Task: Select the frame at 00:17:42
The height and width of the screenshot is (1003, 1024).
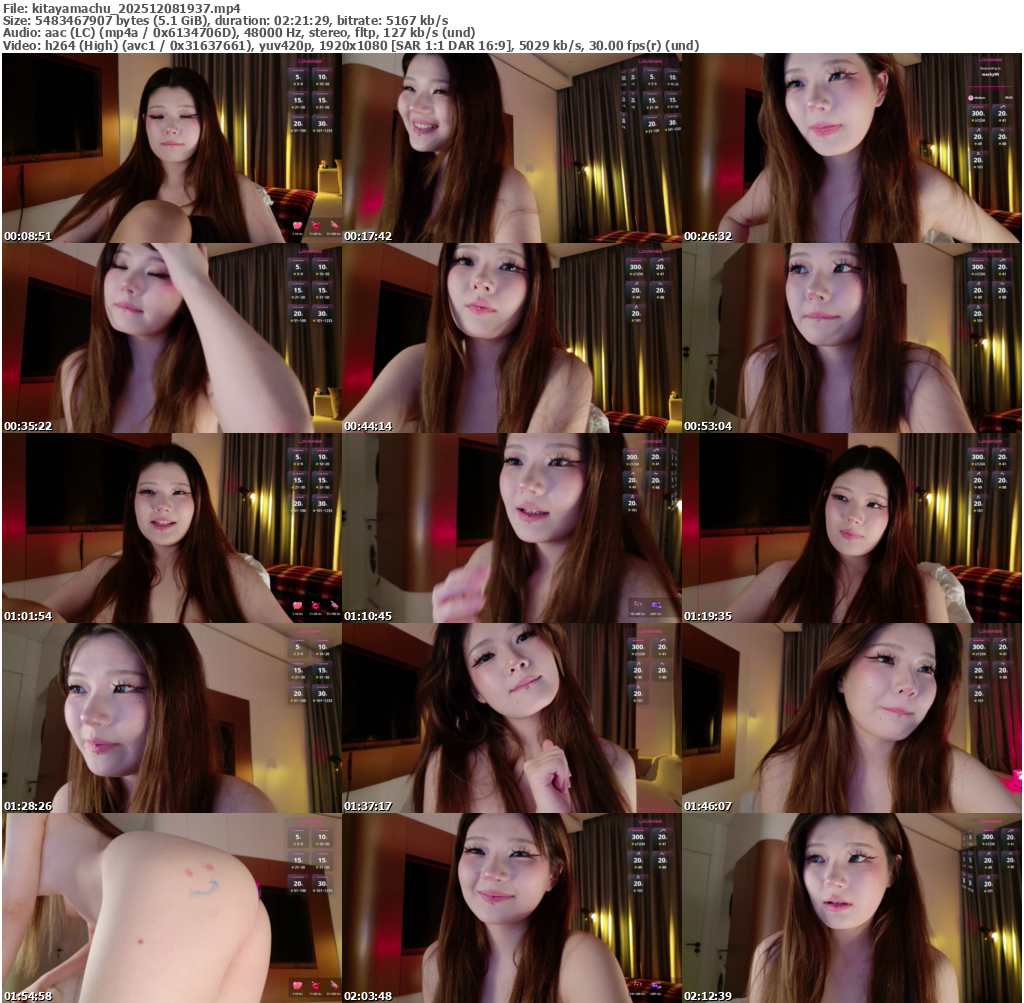Action: [x=511, y=148]
